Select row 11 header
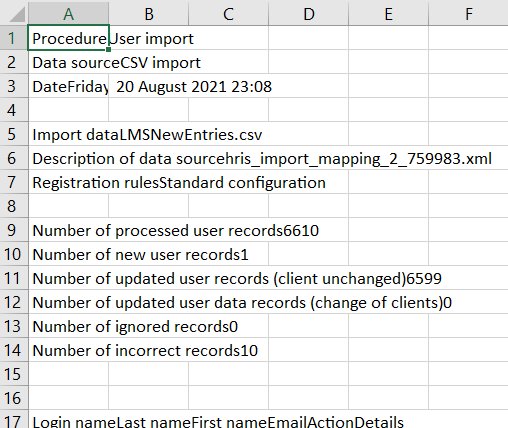 [14, 278]
